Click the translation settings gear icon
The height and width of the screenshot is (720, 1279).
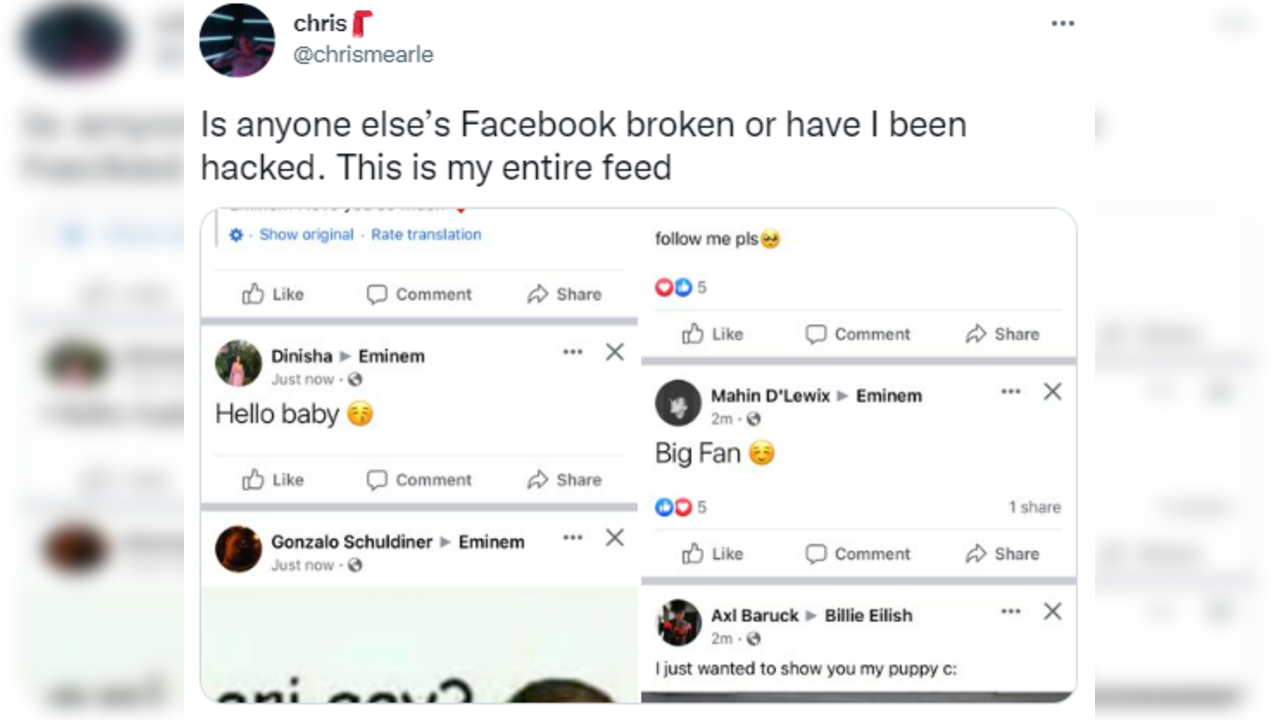coord(234,234)
